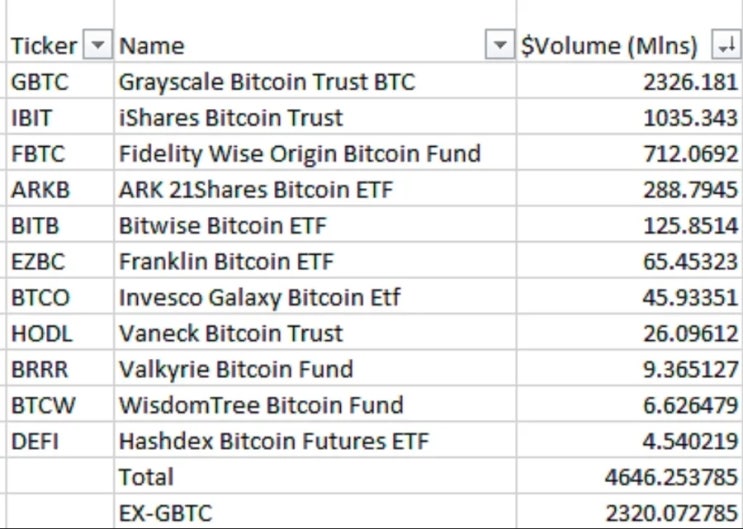Select the Bitwise Bitcoin ETF cell

coord(222,226)
